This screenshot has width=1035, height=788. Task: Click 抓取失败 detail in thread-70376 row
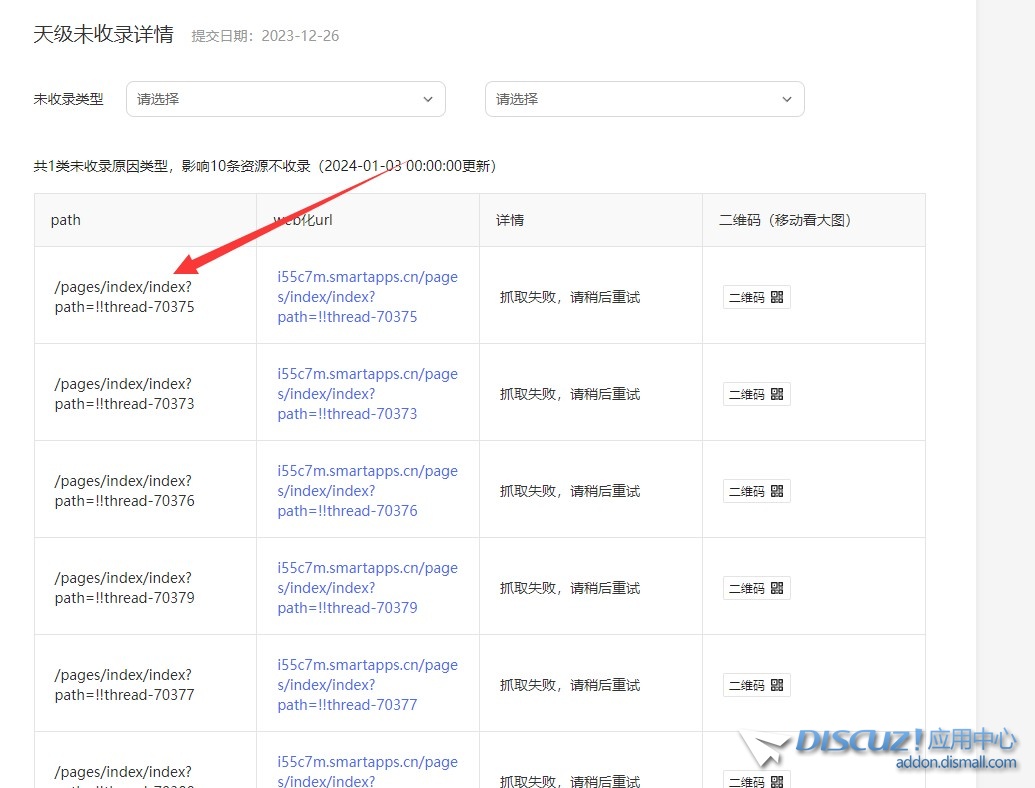point(570,492)
